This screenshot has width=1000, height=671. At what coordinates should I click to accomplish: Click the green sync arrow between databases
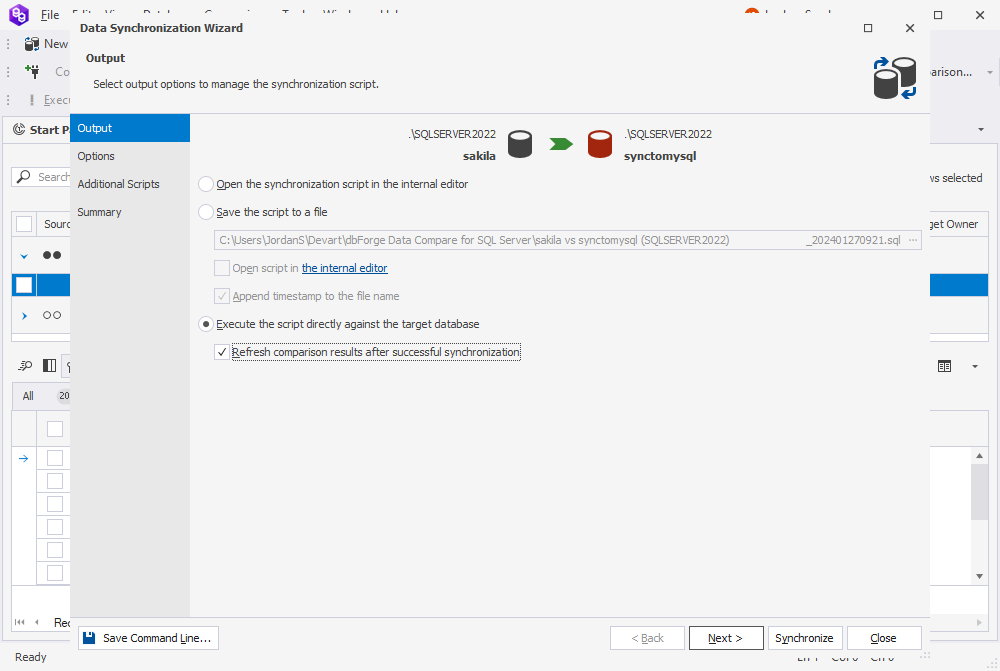[x=560, y=143]
